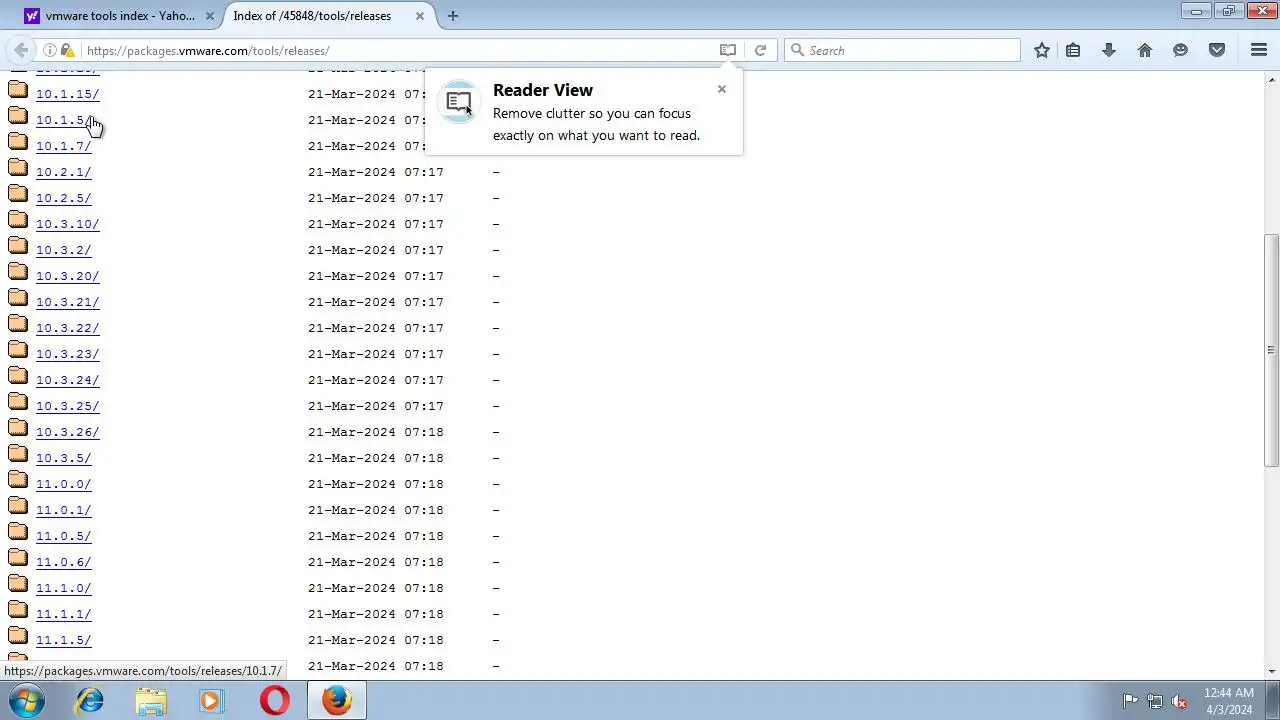Click the Firefox taskbar button
This screenshot has width=1280, height=720.
337,701
